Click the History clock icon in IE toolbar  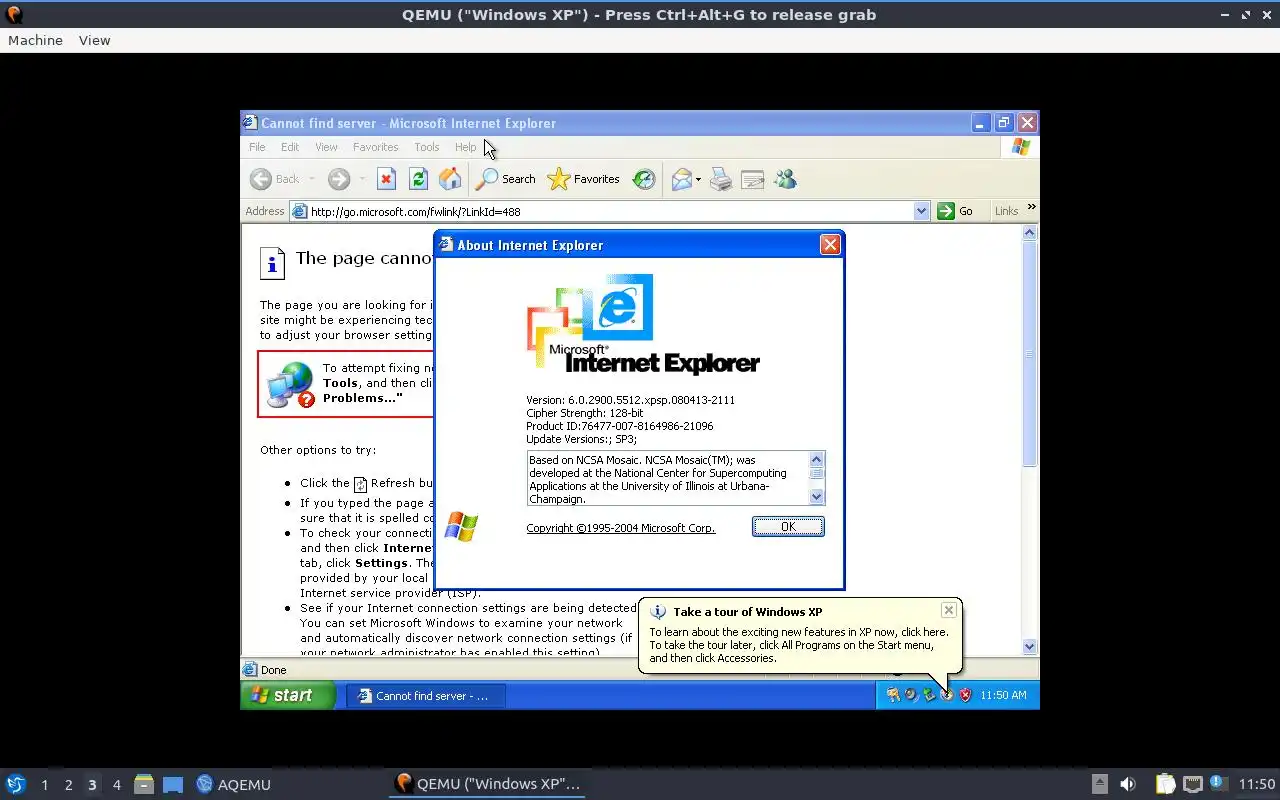(644, 179)
